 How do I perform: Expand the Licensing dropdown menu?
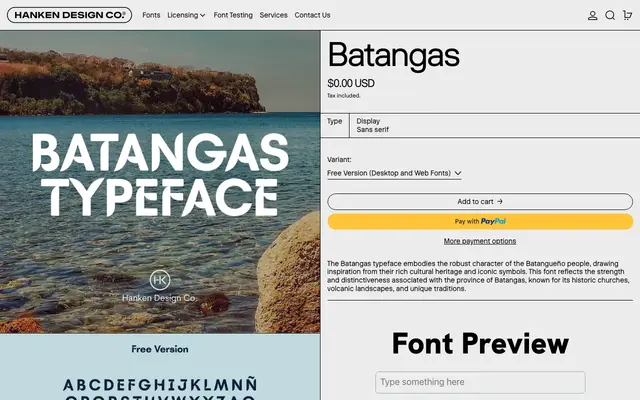[186, 15]
